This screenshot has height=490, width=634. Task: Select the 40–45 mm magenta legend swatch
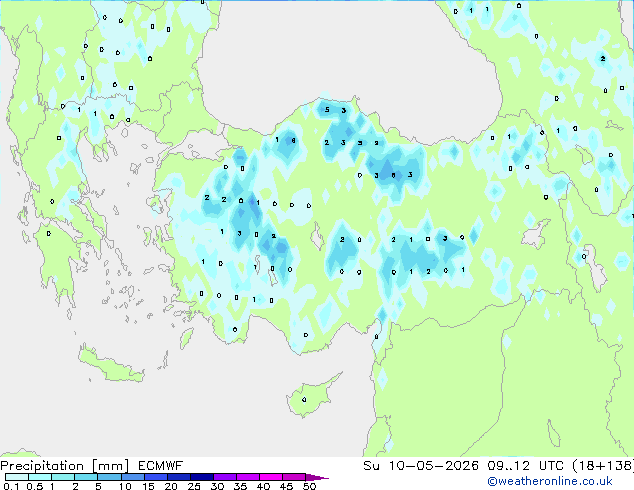click(x=271, y=477)
